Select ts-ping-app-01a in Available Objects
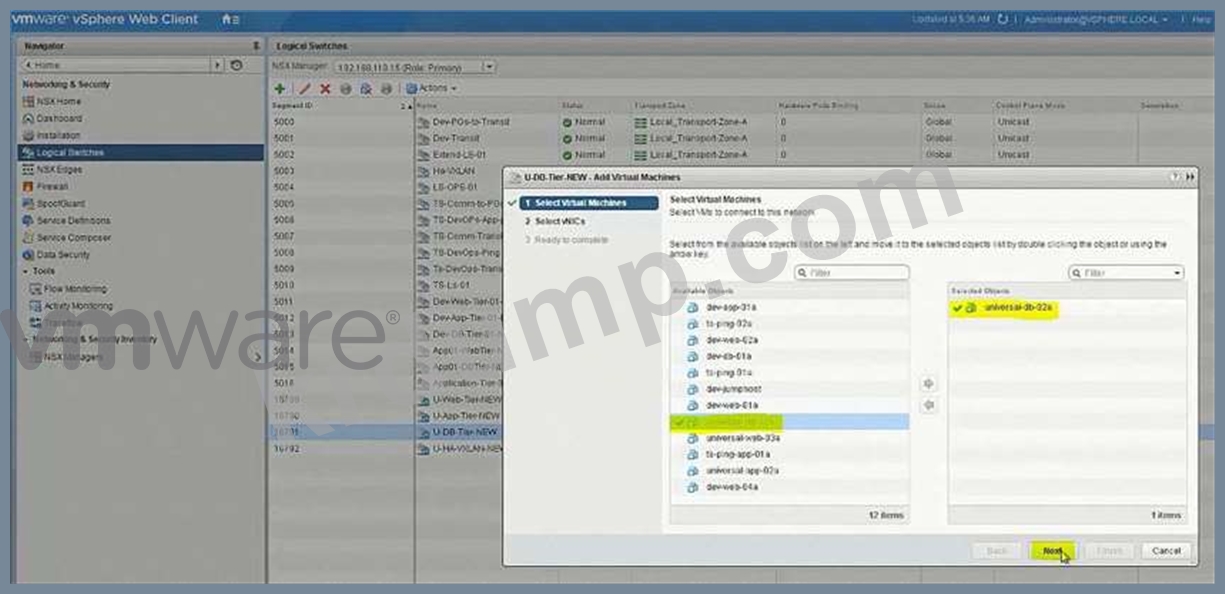1225x594 pixels. [x=790, y=454]
